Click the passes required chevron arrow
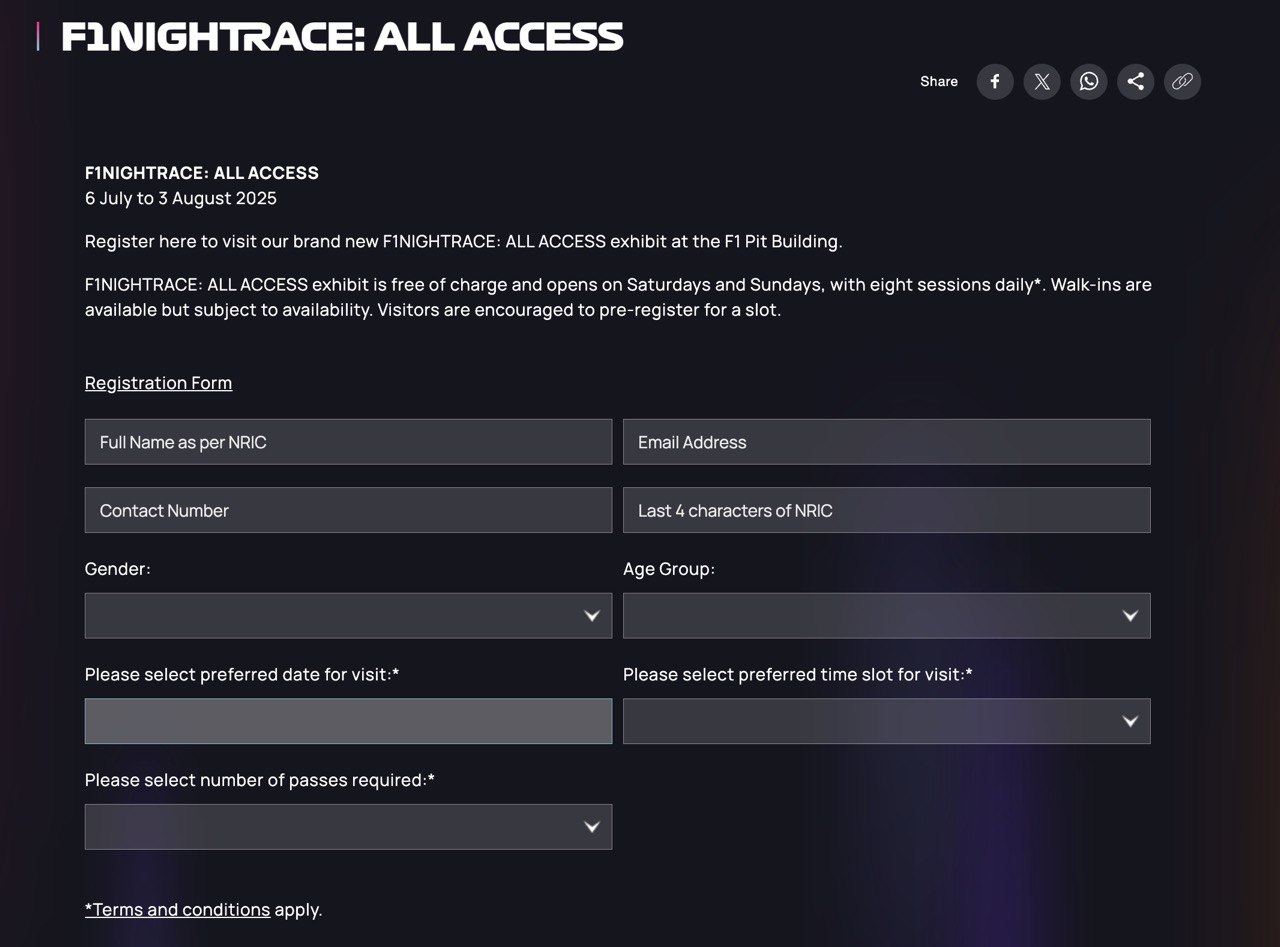This screenshot has height=947, width=1280. [x=592, y=827]
